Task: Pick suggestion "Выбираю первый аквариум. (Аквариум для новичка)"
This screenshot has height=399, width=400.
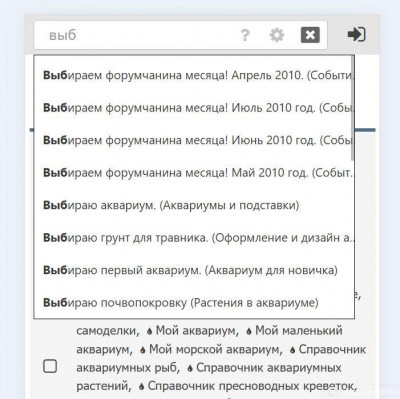Action: coord(194,270)
